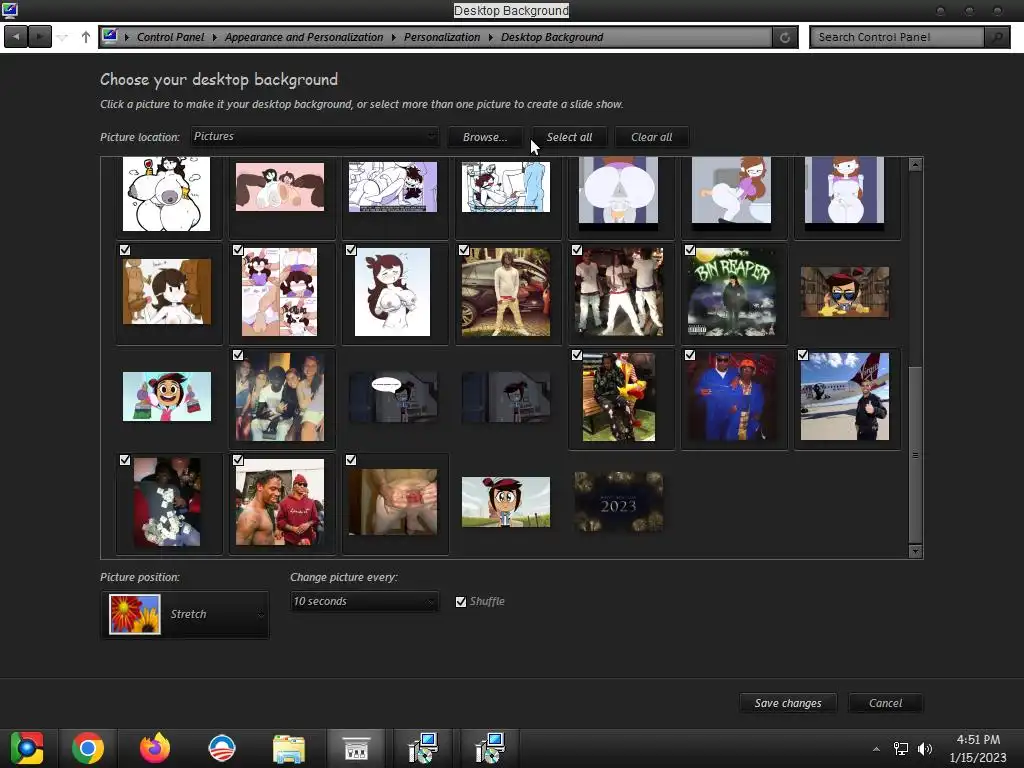The image size is (1024, 768).
Task: Expand breadcrumb arrow after Control Panel
Action: point(214,37)
